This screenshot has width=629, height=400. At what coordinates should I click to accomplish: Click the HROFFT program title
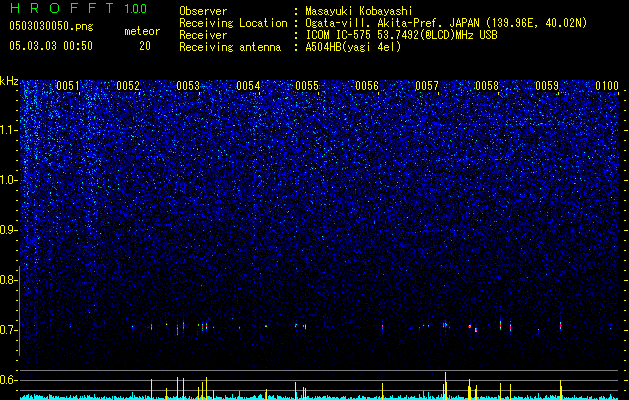[x=62, y=8]
